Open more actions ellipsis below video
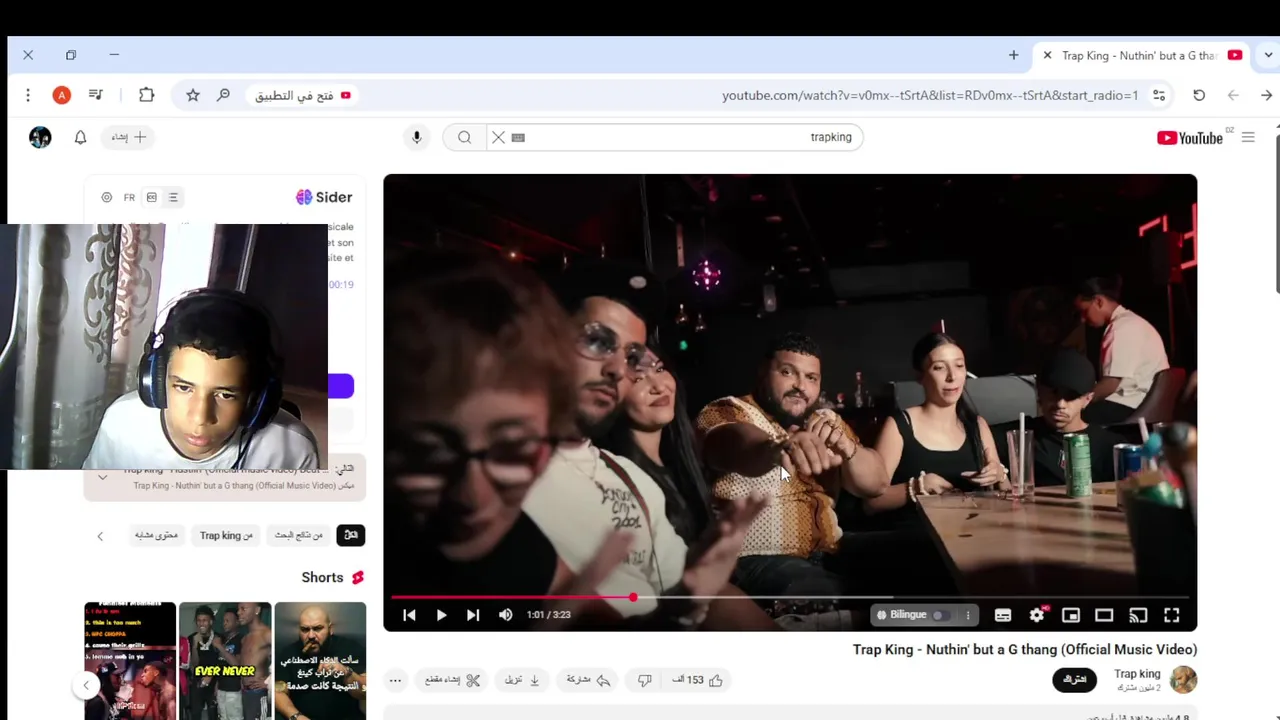 (395, 680)
